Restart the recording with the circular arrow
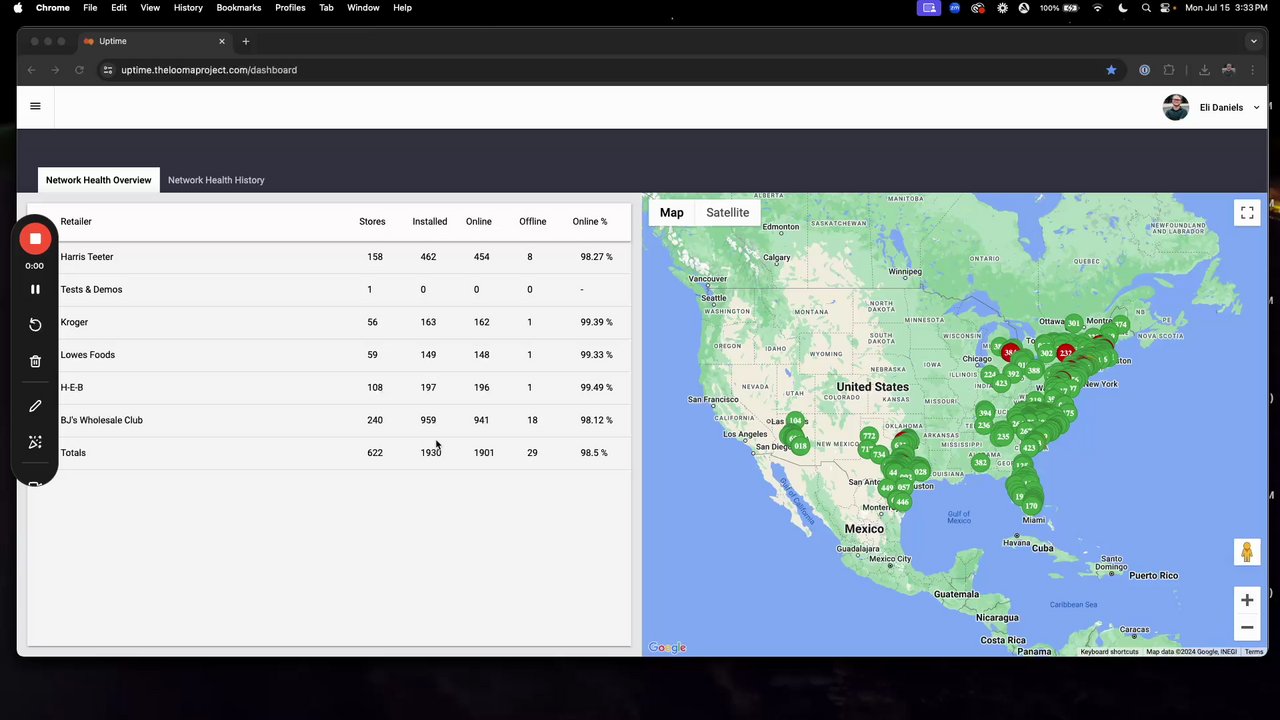Screen dimensions: 1280x720 tap(35, 325)
